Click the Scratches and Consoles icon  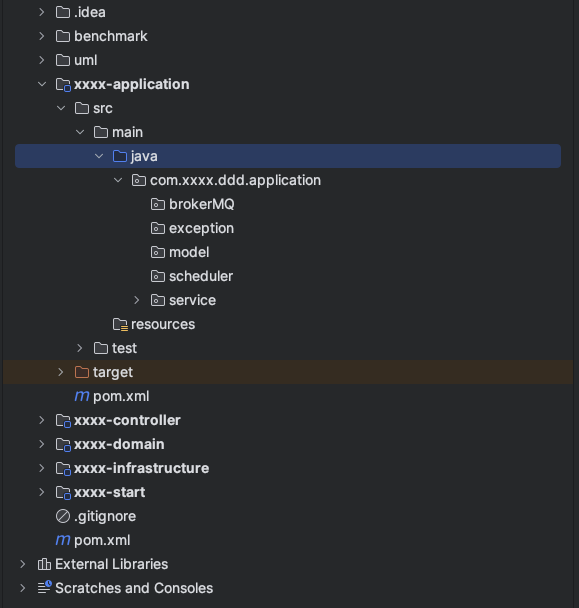(44, 587)
